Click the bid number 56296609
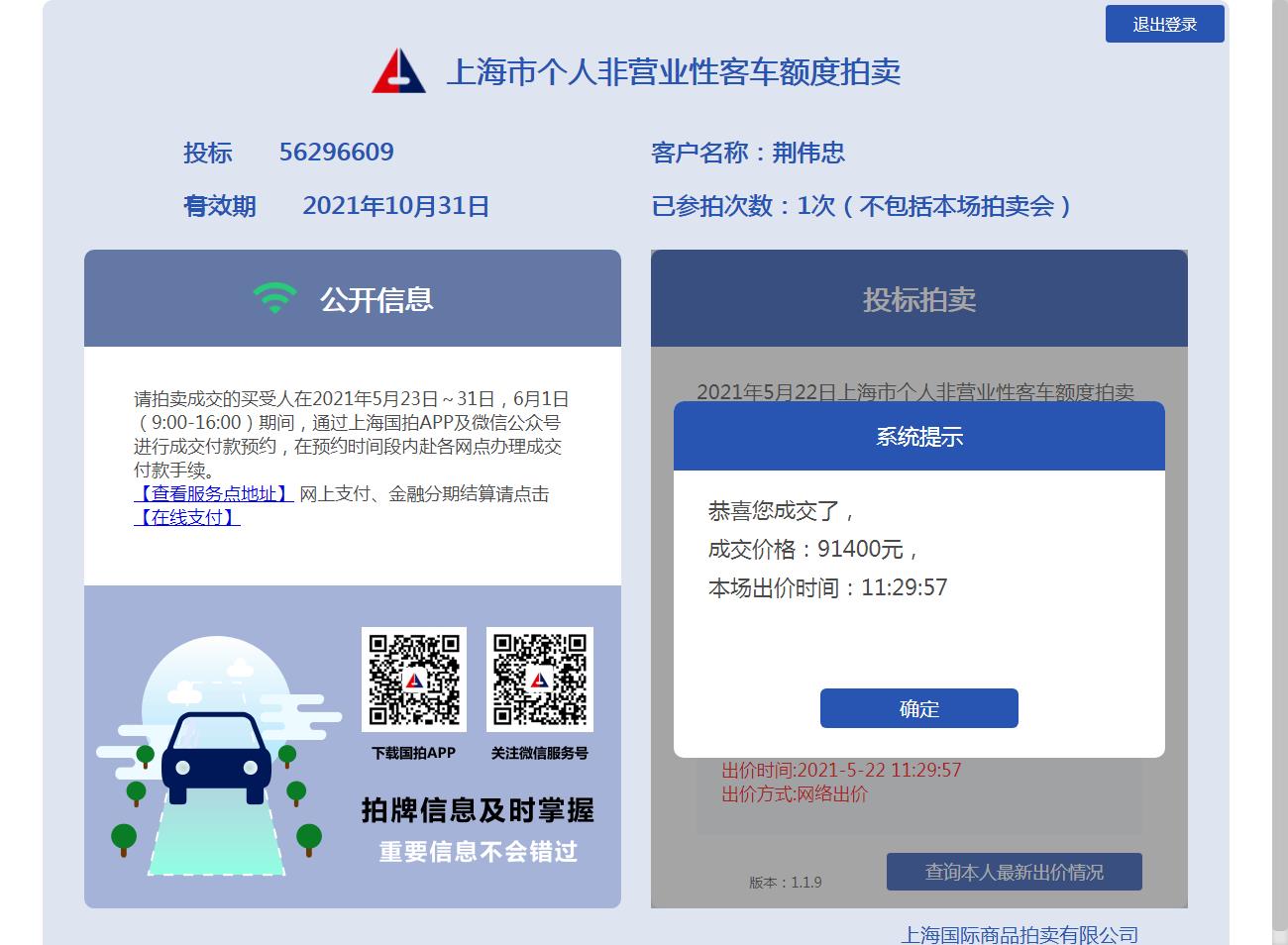1288x945 pixels. [x=337, y=152]
